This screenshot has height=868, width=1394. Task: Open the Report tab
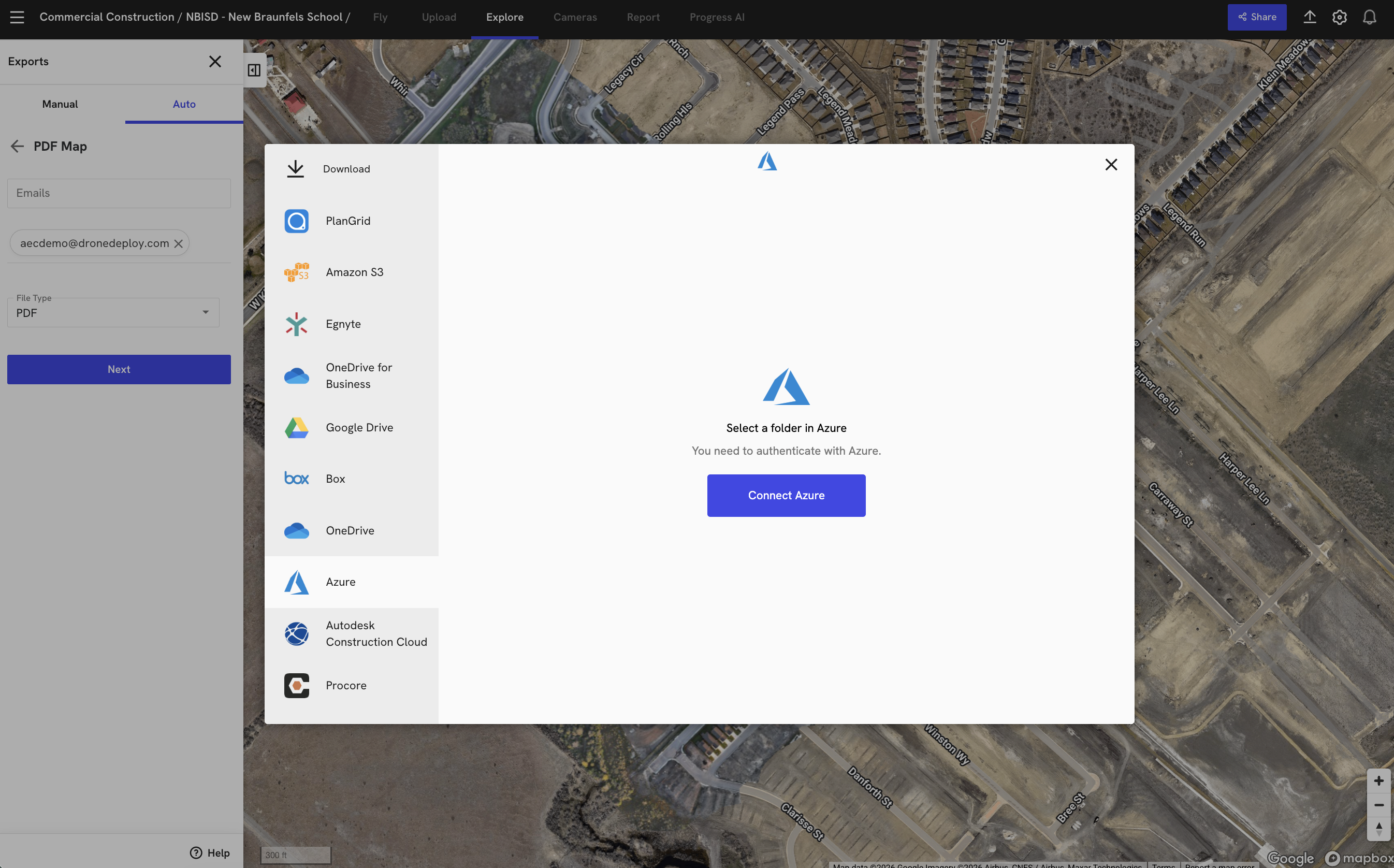click(643, 17)
